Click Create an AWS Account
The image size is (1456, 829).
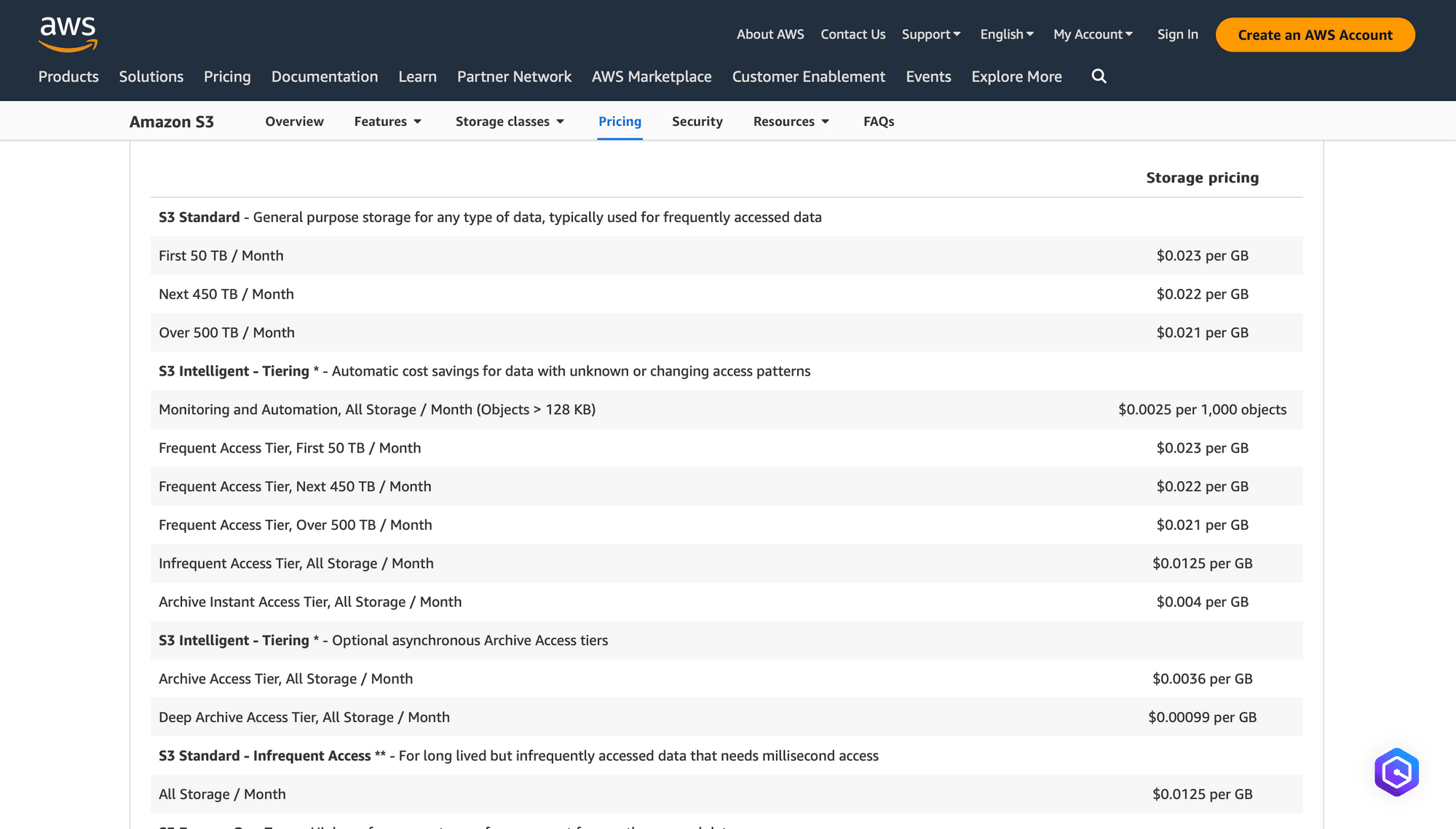click(x=1315, y=35)
